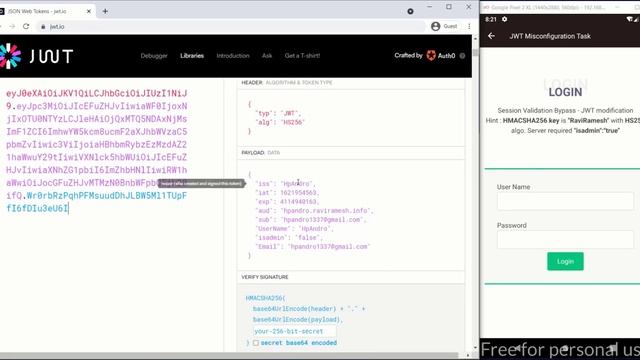Focus the Password field in the phone app
Screen dimensions: 640x360
coord(565,240)
